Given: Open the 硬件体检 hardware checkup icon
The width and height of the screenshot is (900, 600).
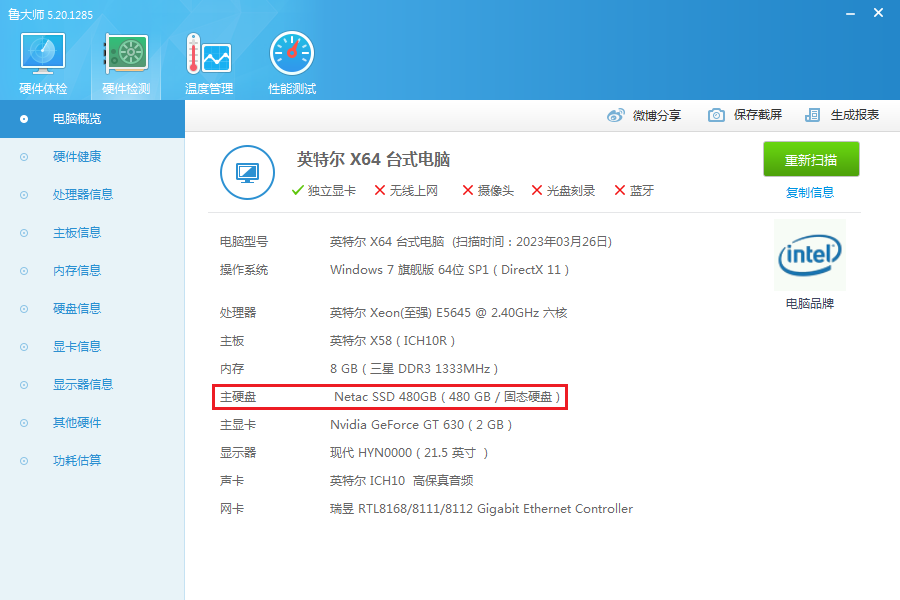Looking at the screenshot, I should tap(43, 54).
